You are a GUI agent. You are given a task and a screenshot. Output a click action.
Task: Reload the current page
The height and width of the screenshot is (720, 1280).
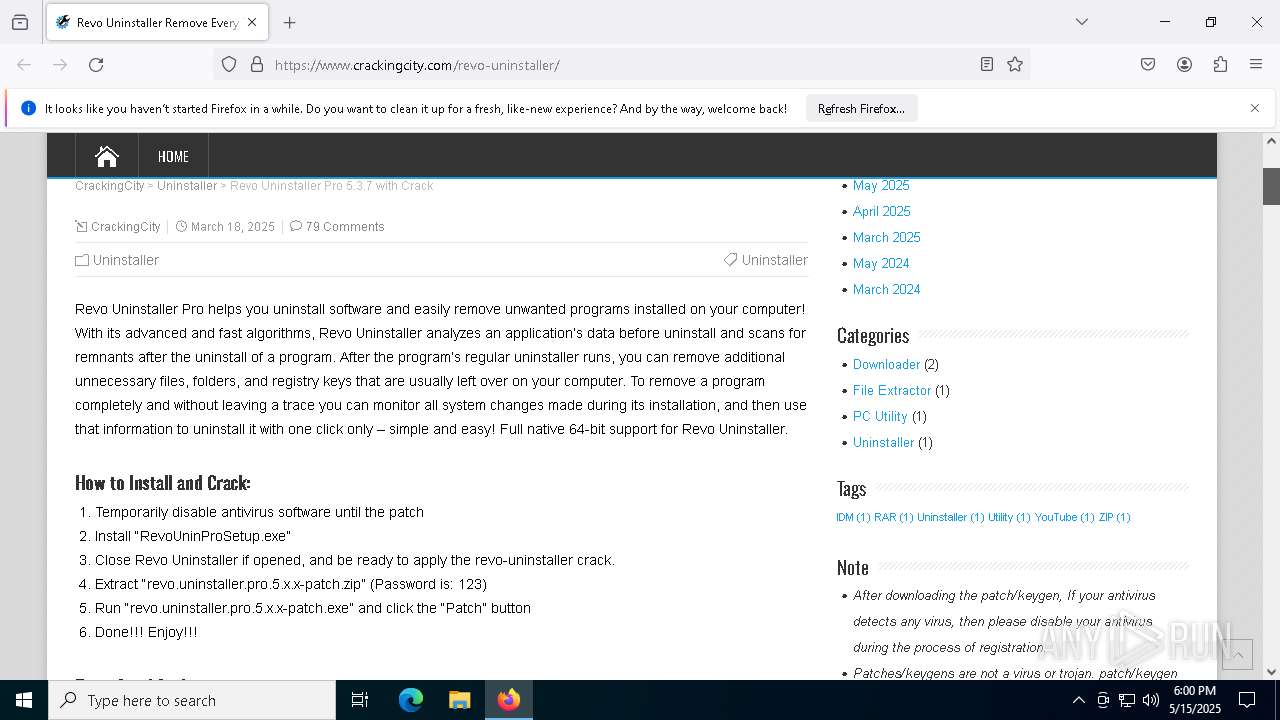tap(96, 65)
